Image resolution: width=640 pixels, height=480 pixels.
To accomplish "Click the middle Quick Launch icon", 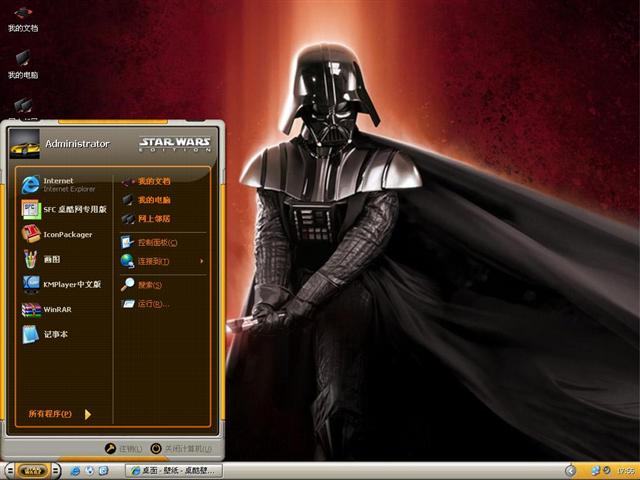I will click(x=89, y=471).
